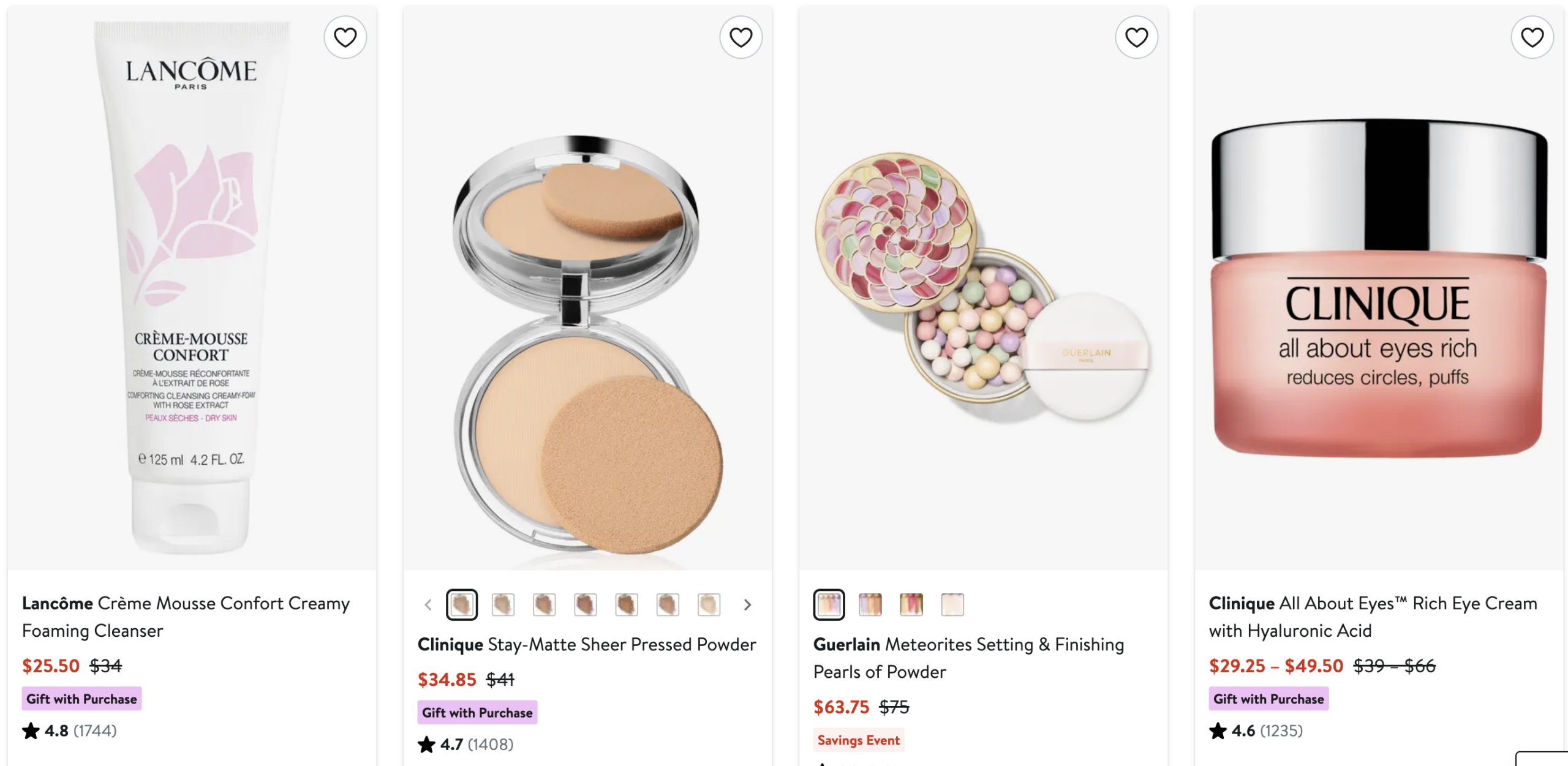Open Guerlain Meteorites Pearls of Powder link
Viewport: 1568px width, 766px height.
pyautogui.click(x=968, y=658)
